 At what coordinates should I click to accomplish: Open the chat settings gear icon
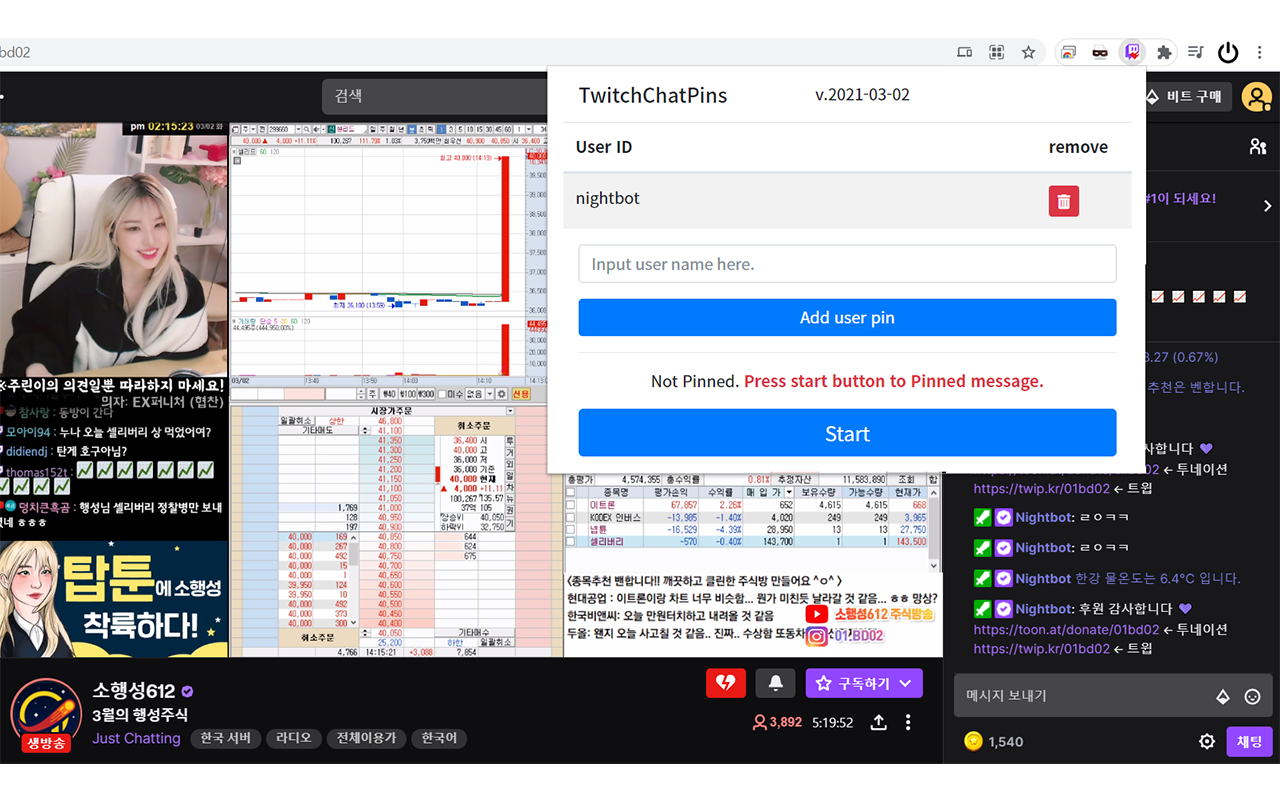click(1207, 741)
